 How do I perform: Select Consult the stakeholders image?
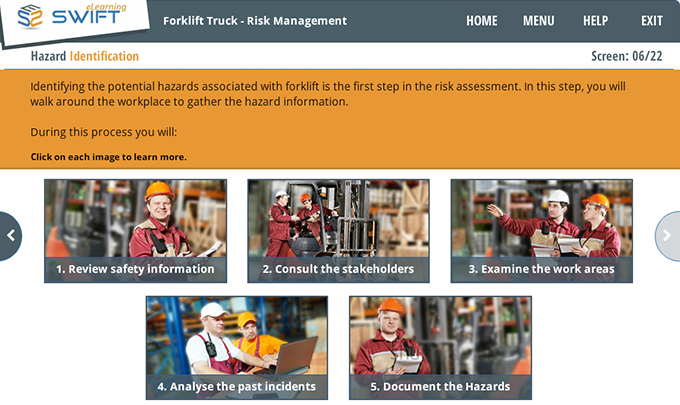click(338, 231)
